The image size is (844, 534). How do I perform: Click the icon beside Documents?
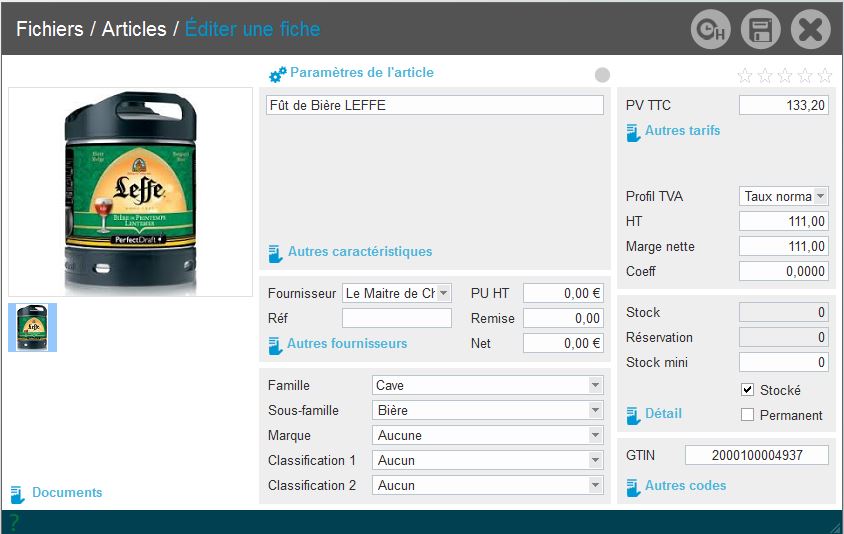(x=17, y=494)
